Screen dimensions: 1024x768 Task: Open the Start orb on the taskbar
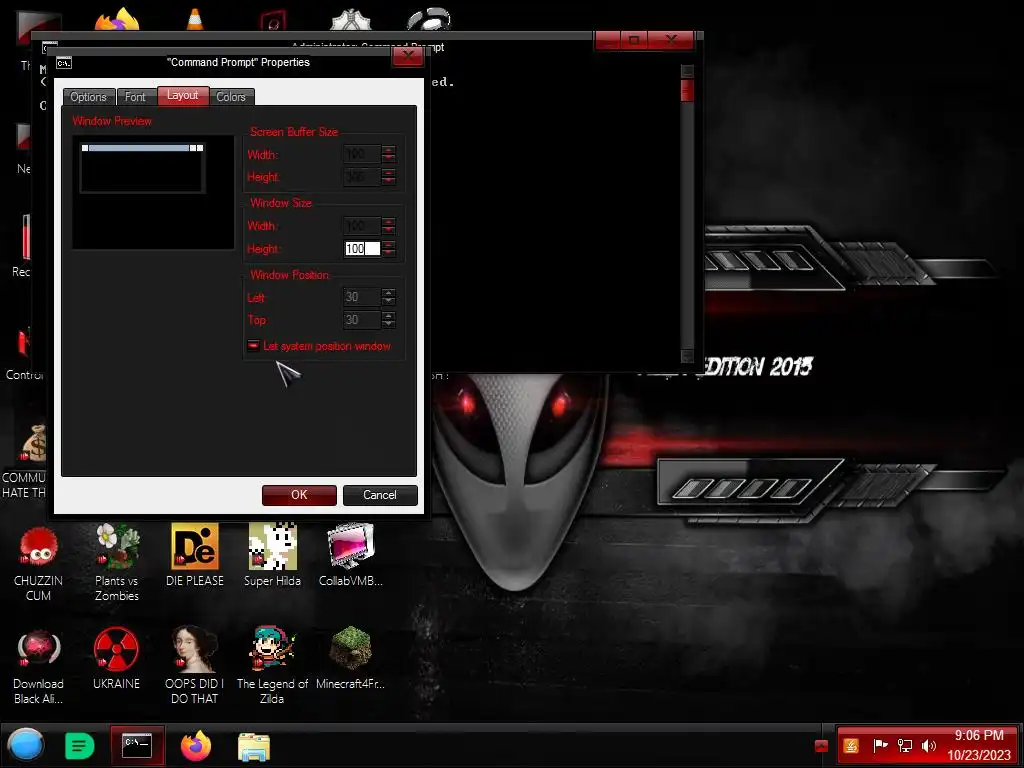point(26,745)
